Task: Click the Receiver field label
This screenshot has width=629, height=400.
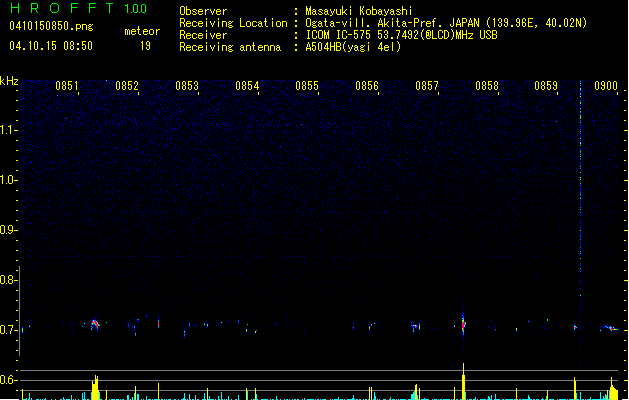Action: pyautogui.click(x=203, y=35)
